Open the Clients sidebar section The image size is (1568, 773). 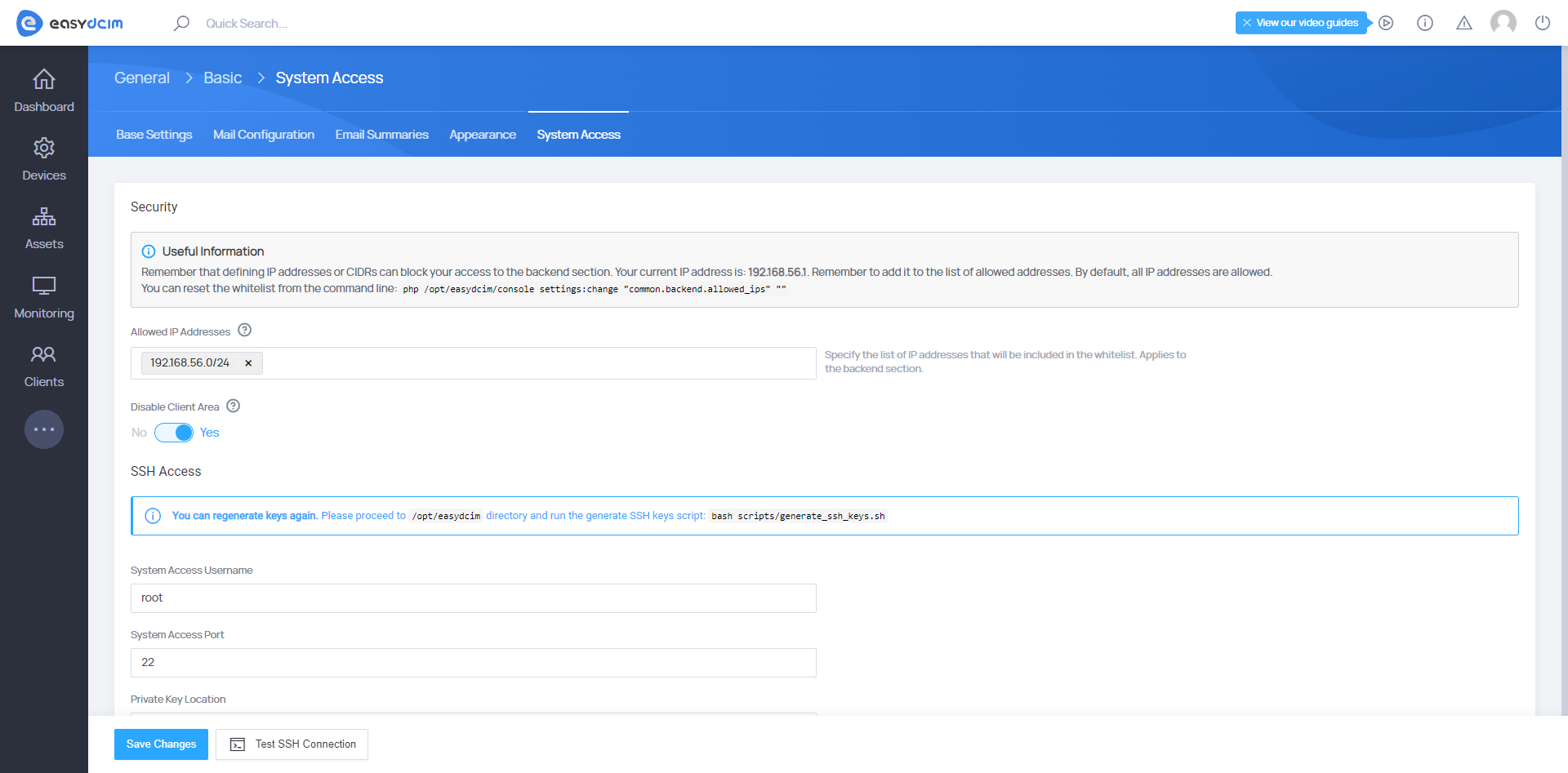coord(44,366)
